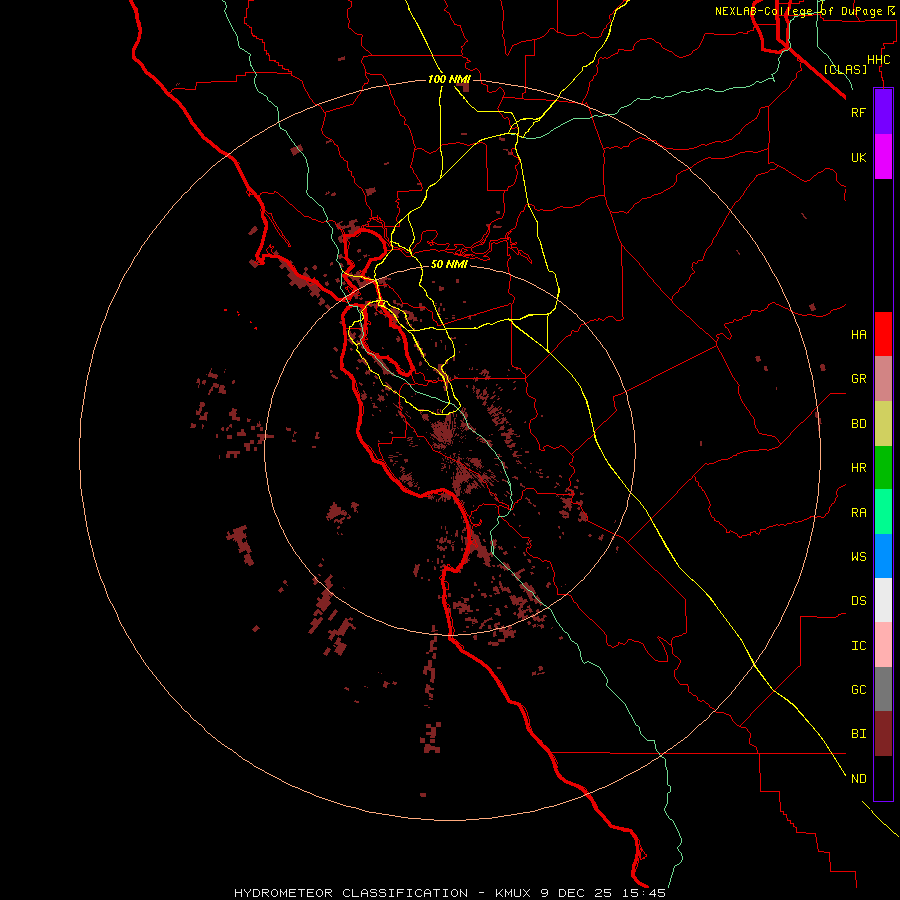Click the "[CLAS]" units label
Screen dimensions: 900x900
click(845, 69)
